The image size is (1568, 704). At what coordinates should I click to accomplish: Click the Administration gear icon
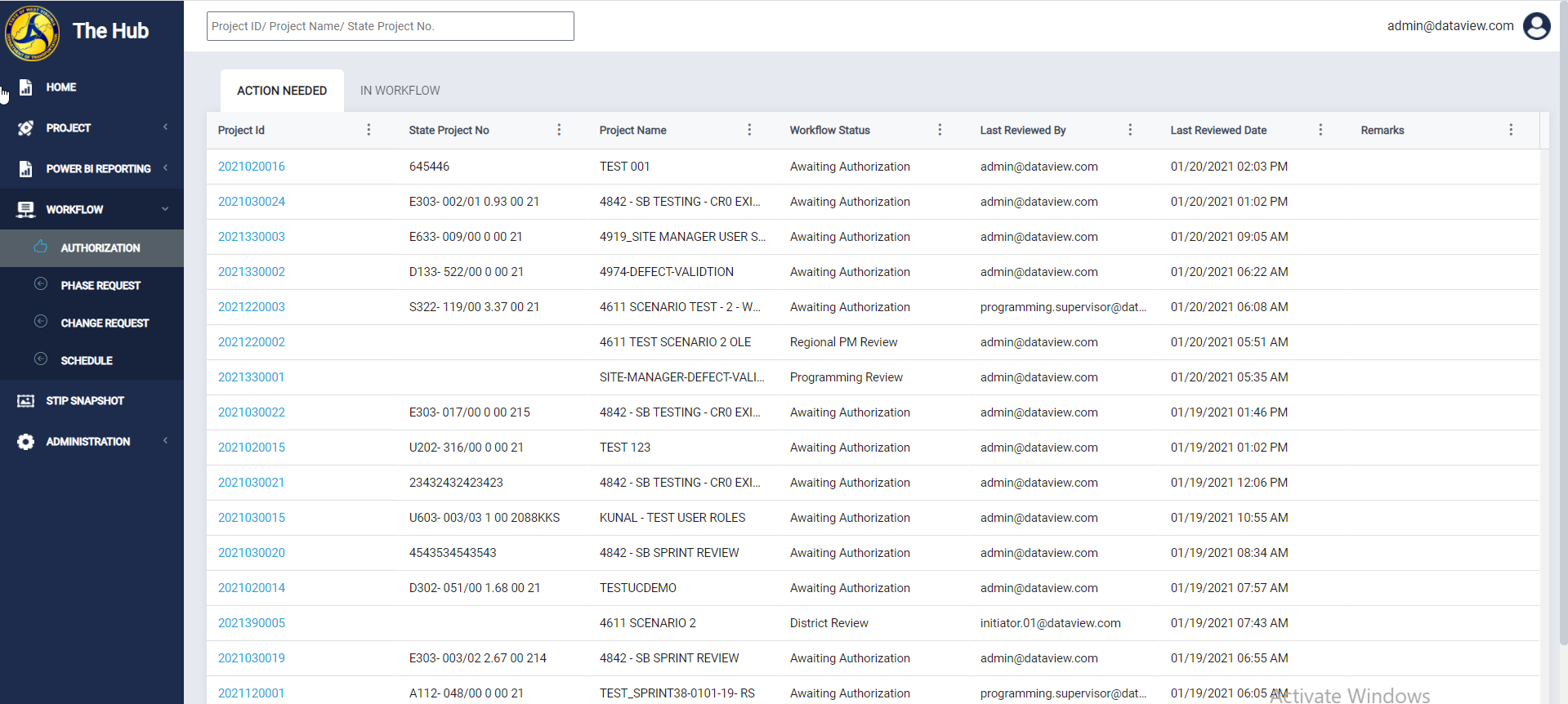point(26,442)
